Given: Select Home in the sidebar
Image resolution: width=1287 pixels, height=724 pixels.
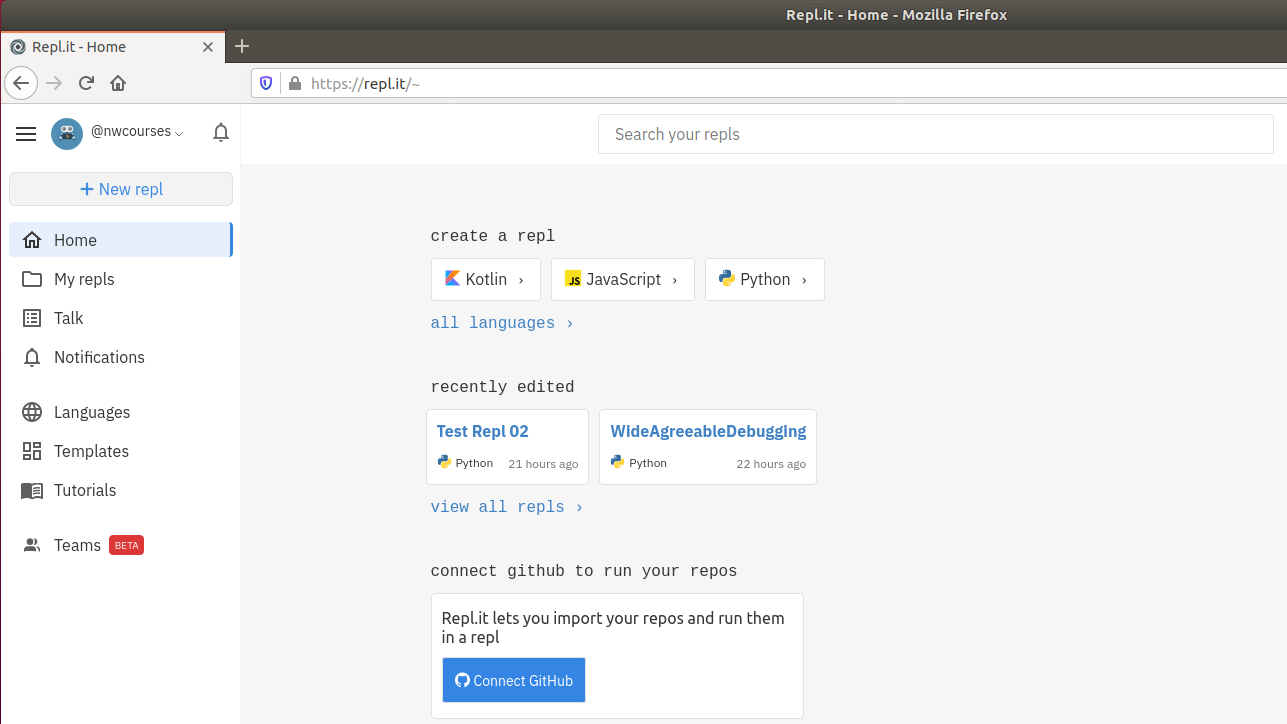Looking at the screenshot, I should [x=120, y=240].
